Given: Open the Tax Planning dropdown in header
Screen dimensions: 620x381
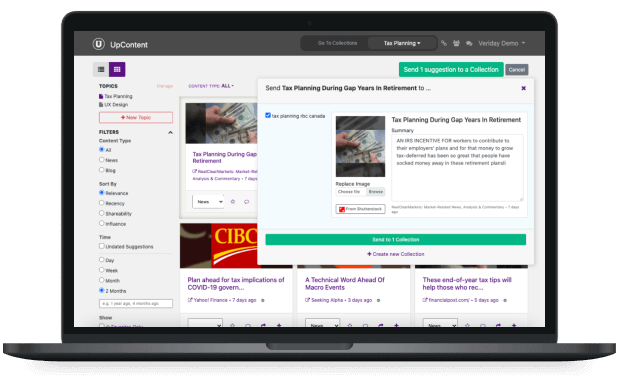Looking at the screenshot, I should (402, 43).
